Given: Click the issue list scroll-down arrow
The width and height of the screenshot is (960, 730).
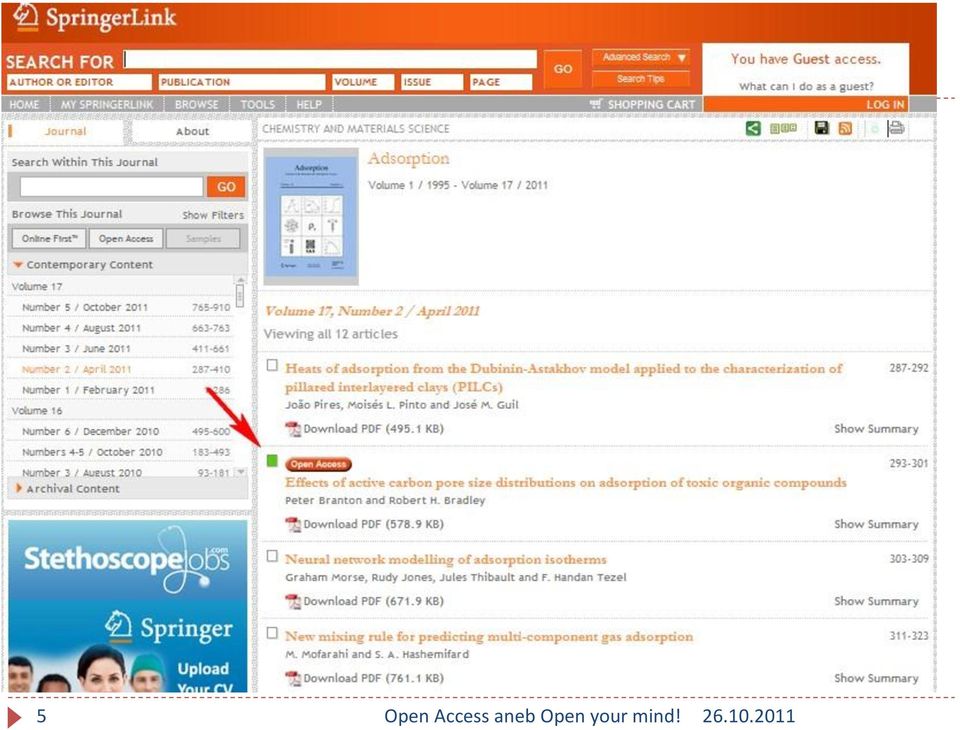Looking at the screenshot, I should (x=241, y=472).
